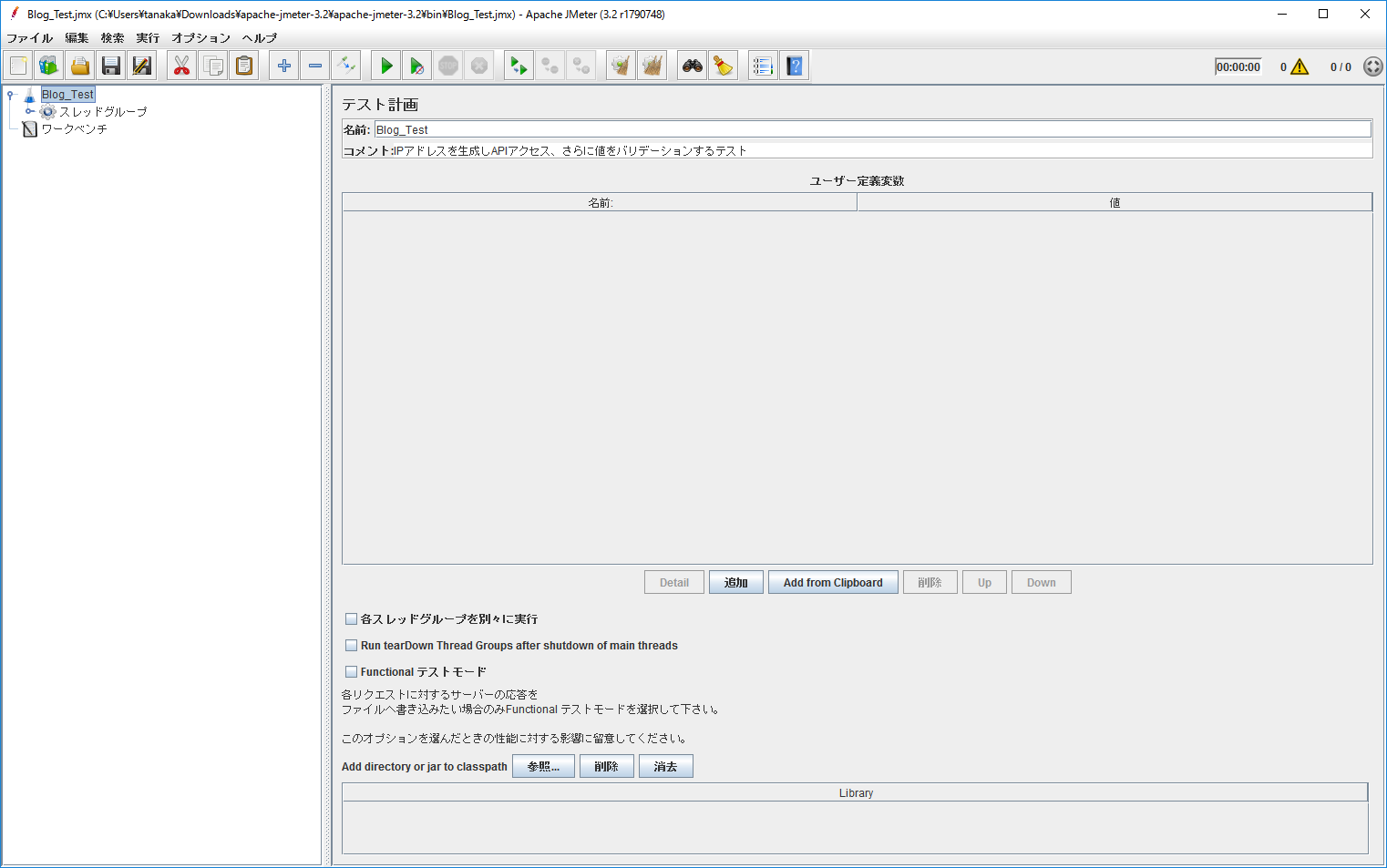Image resolution: width=1387 pixels, height=868 pixels.
Task: Open the 検索 menu
Action: 112,38
